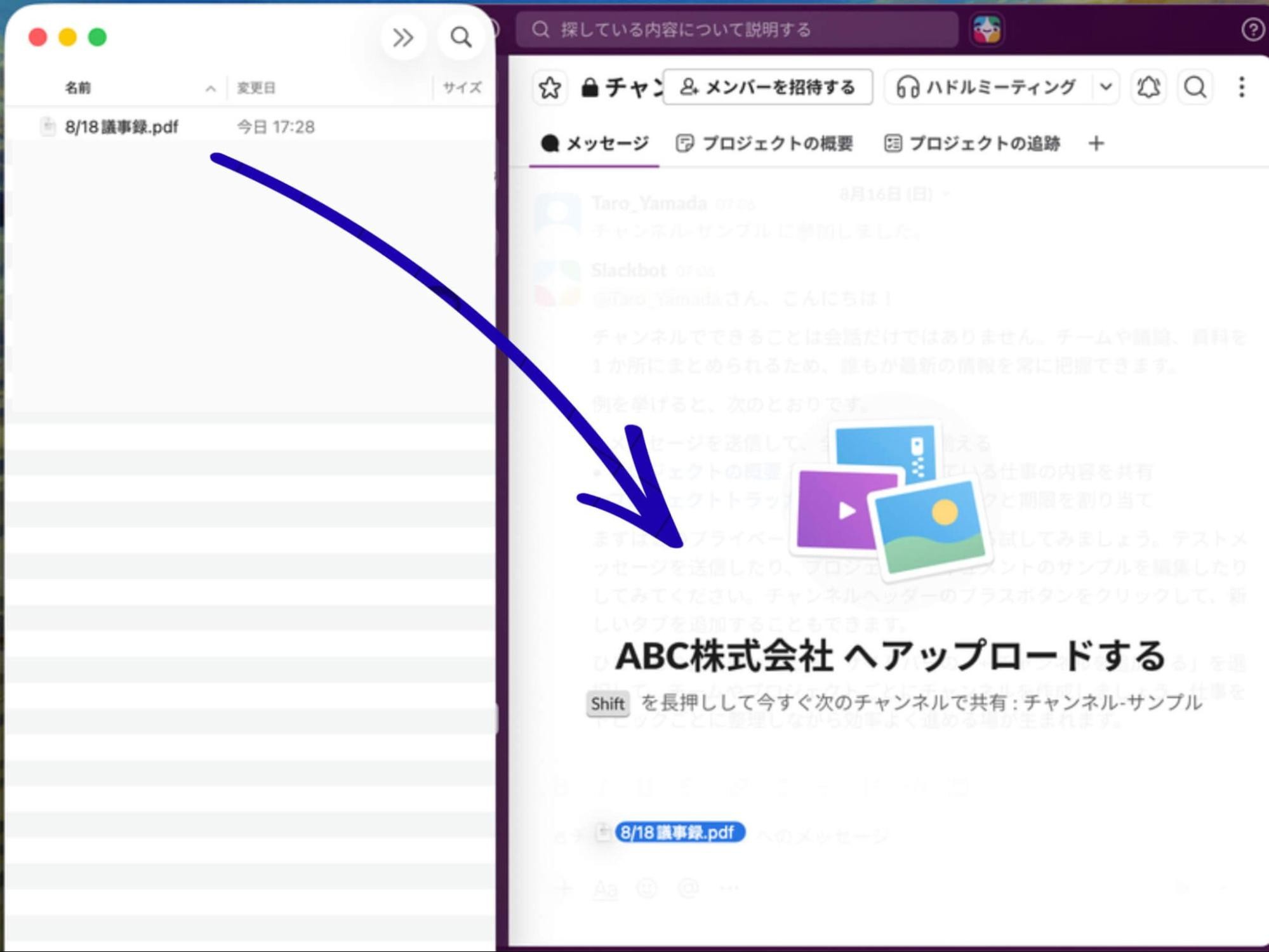
Task: Click the locked channel name title
Action: [x=623, y=88]
